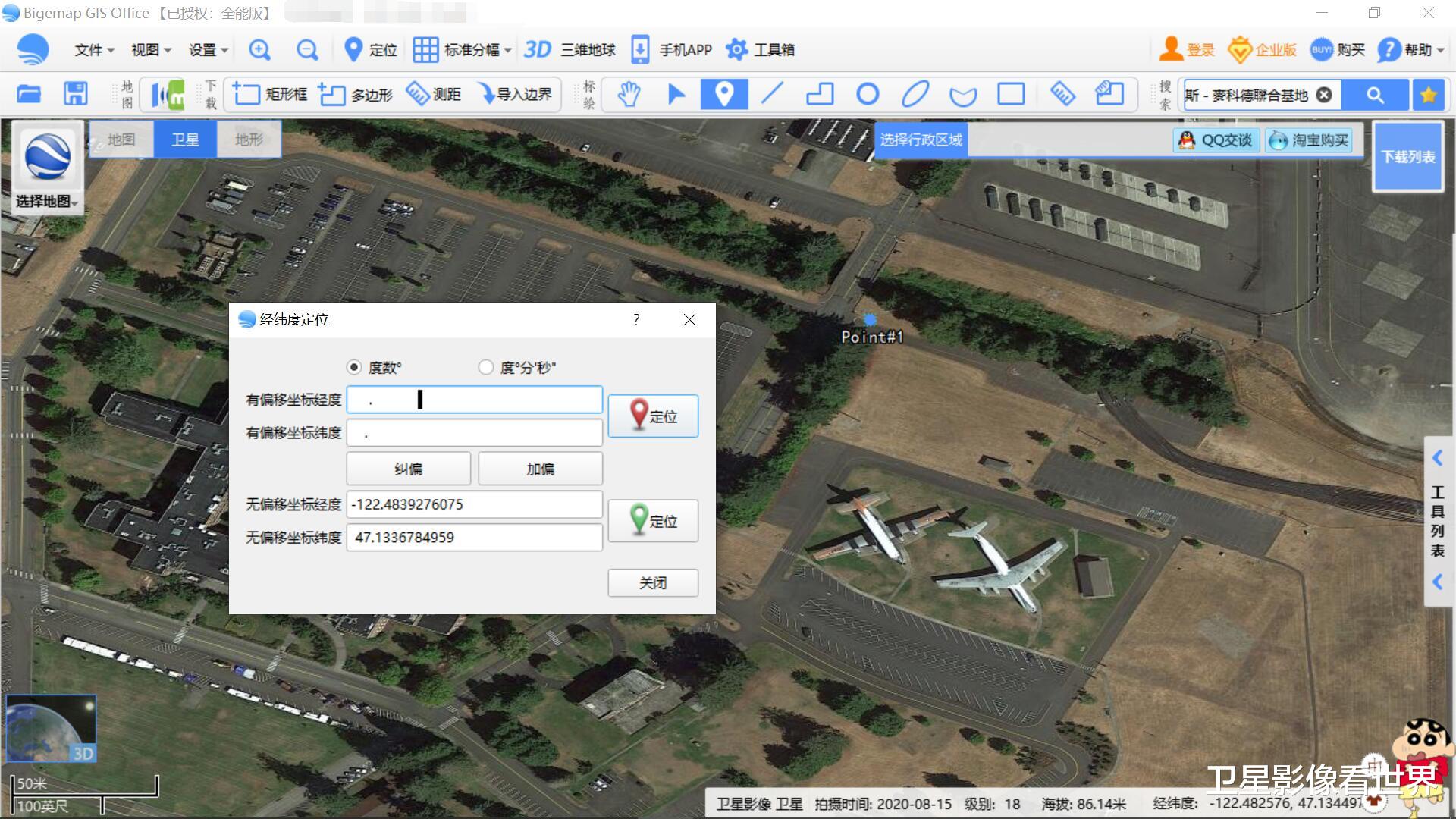Screen dimensions: 1456x819
Task: Open the 文件 menu
Action: pos(95,50)
